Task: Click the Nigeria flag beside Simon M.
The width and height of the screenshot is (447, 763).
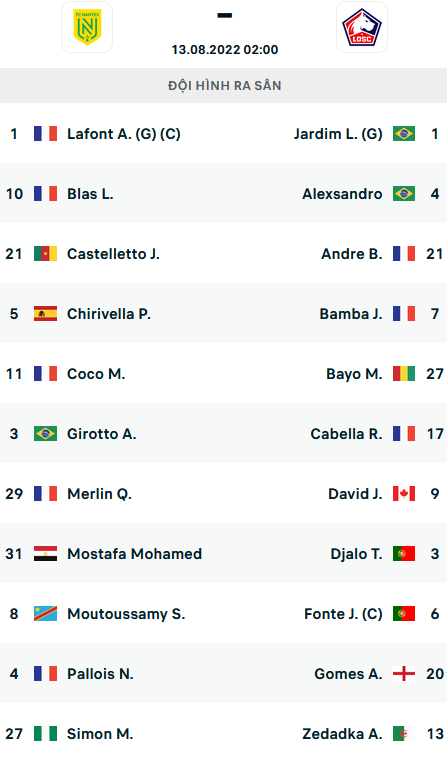Action: pos(45,733)
